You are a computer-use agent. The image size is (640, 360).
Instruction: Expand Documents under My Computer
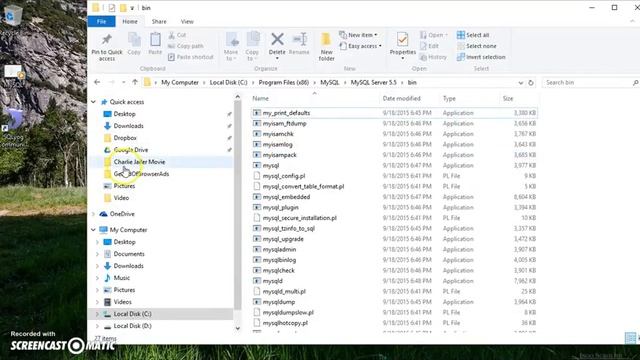(x=98, y=254)
